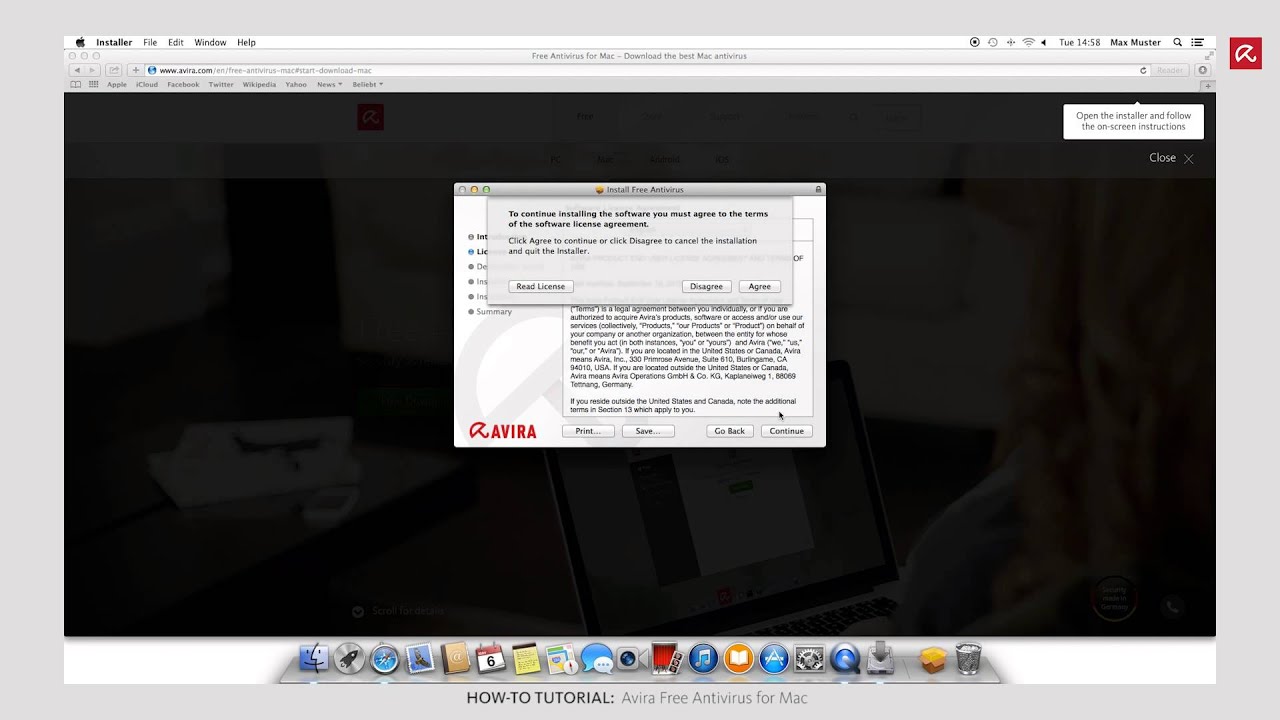This screenshot has height=720, width=1280.
Task: Open the Window menu
Action: tap(210, 42)
